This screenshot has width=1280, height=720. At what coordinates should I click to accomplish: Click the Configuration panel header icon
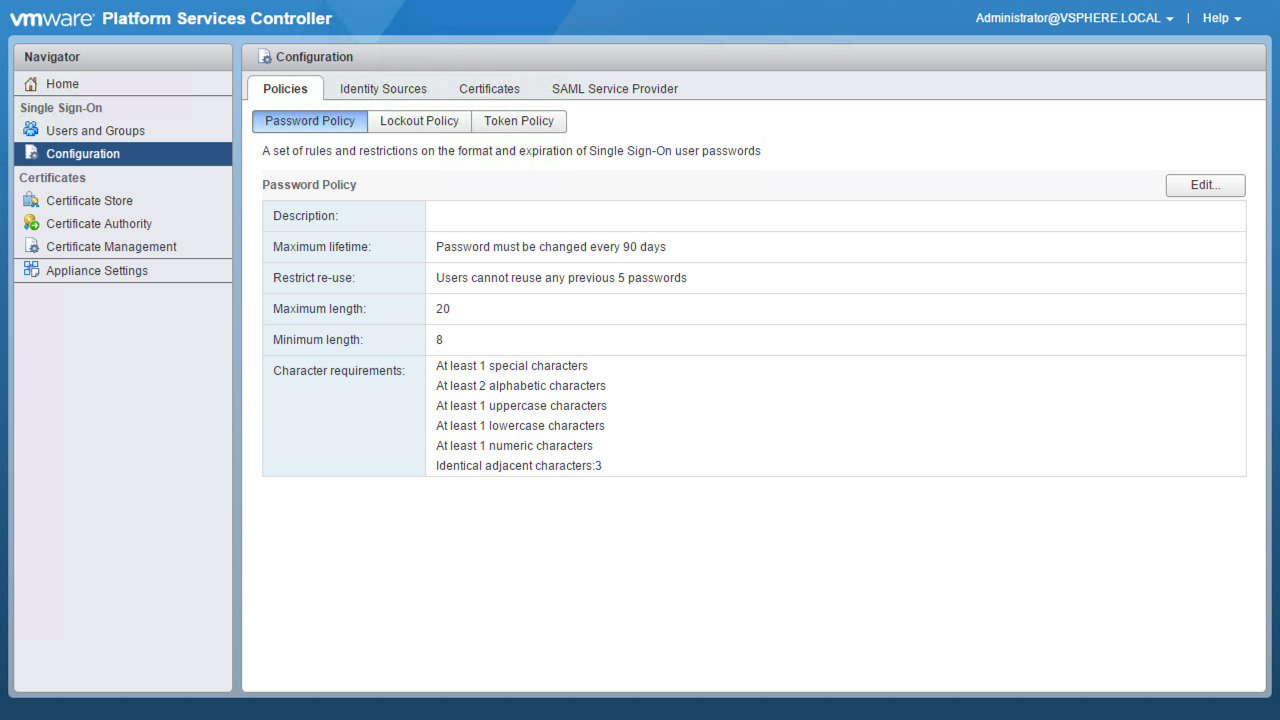(x=265, y=57)
